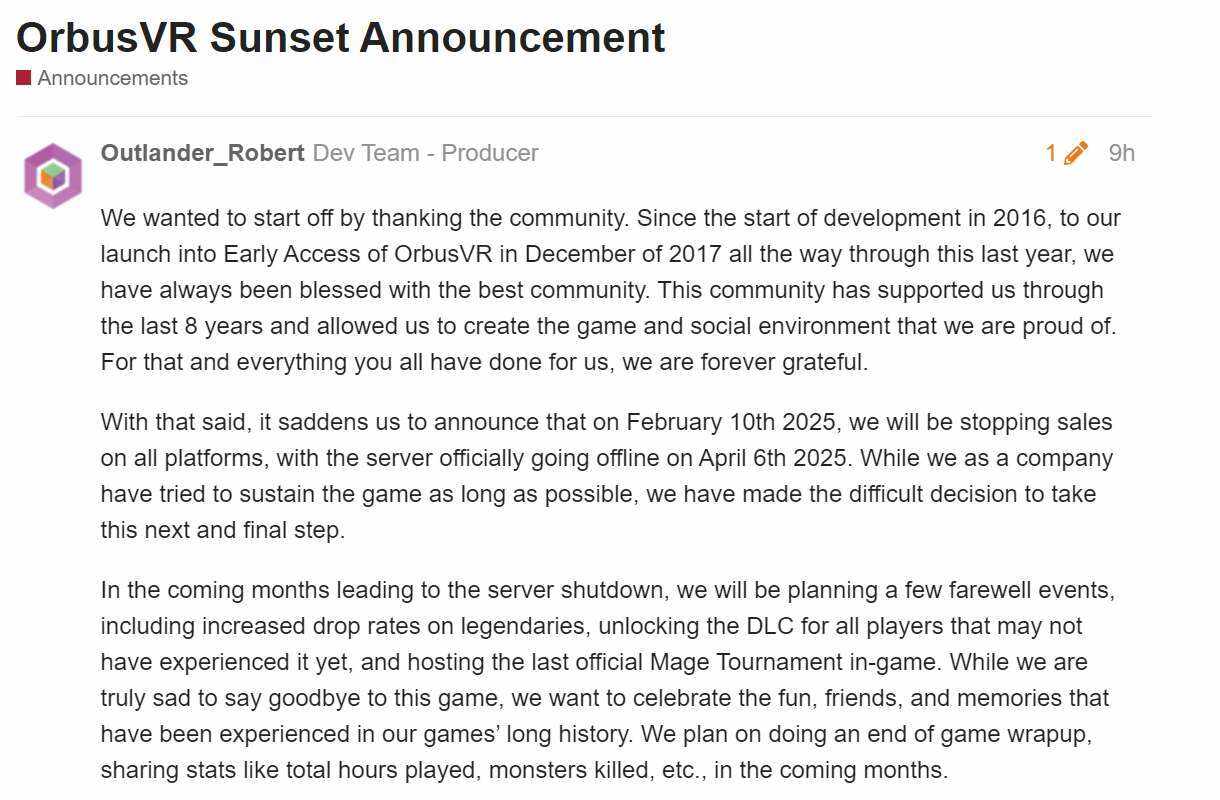This screenshot has height=800, width=1220.
Task: Click the edit count number 1
Action: point(1051,153)
